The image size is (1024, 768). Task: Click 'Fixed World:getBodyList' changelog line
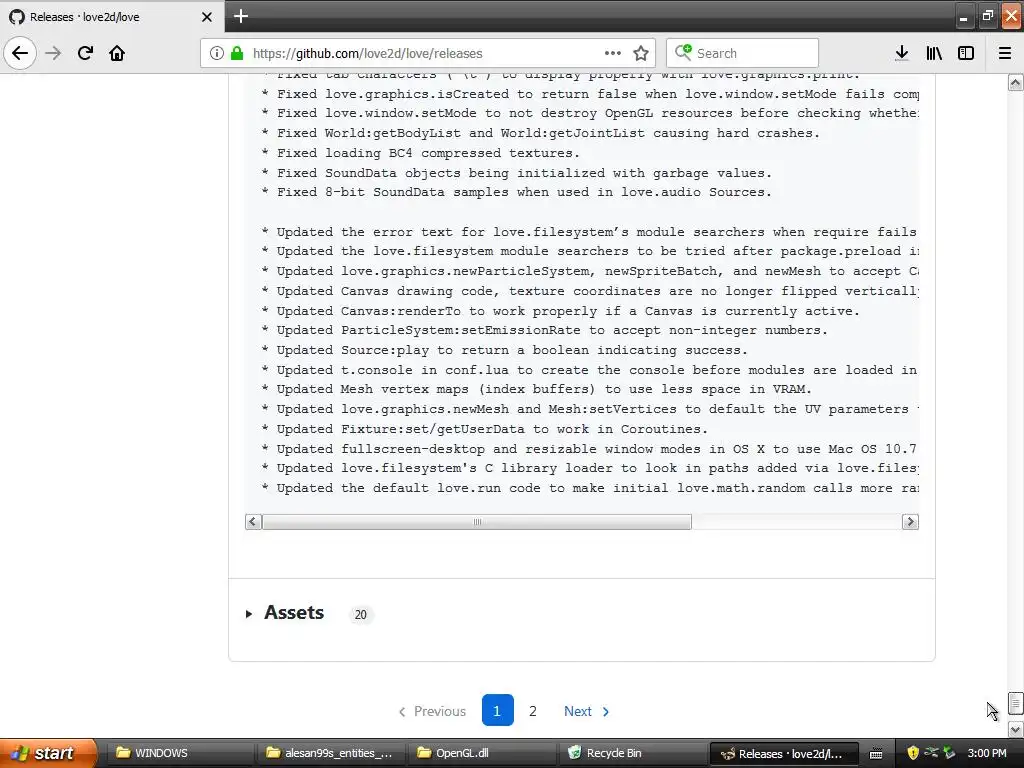[540, 133]
